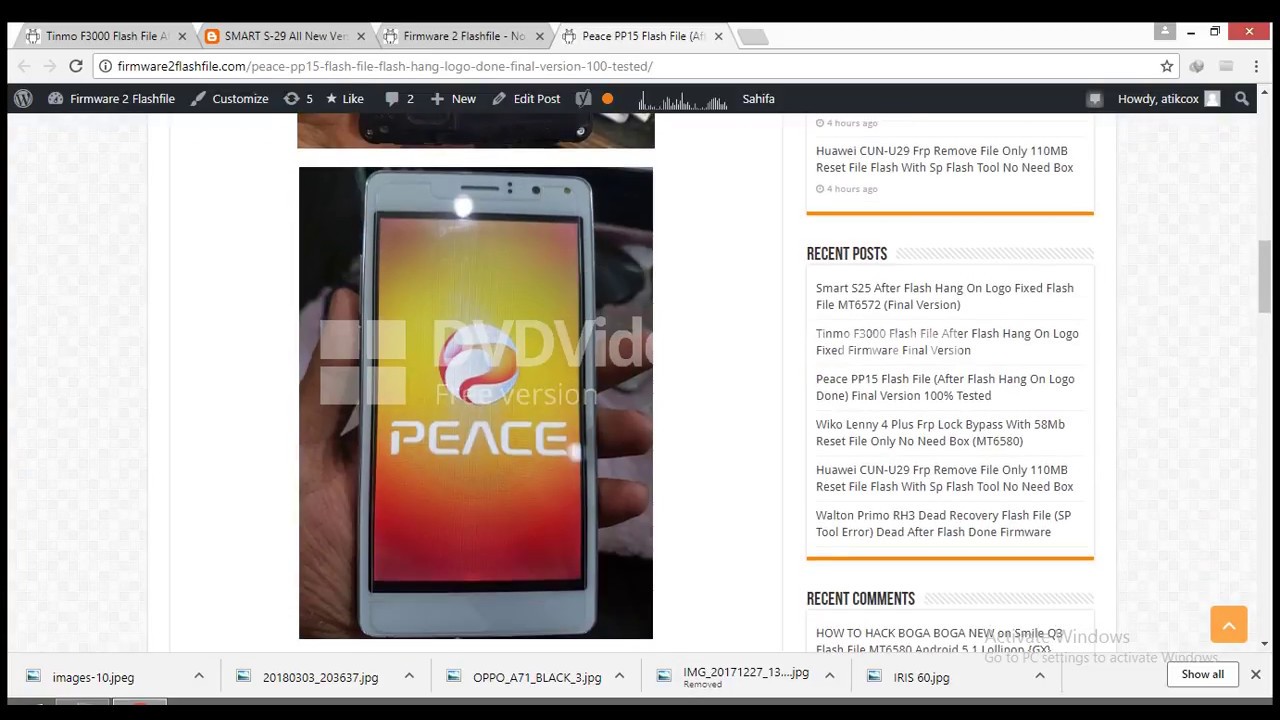Expand options for IMG_20171227 removed download
The image size is (1280, 720).
pos(829,676)
